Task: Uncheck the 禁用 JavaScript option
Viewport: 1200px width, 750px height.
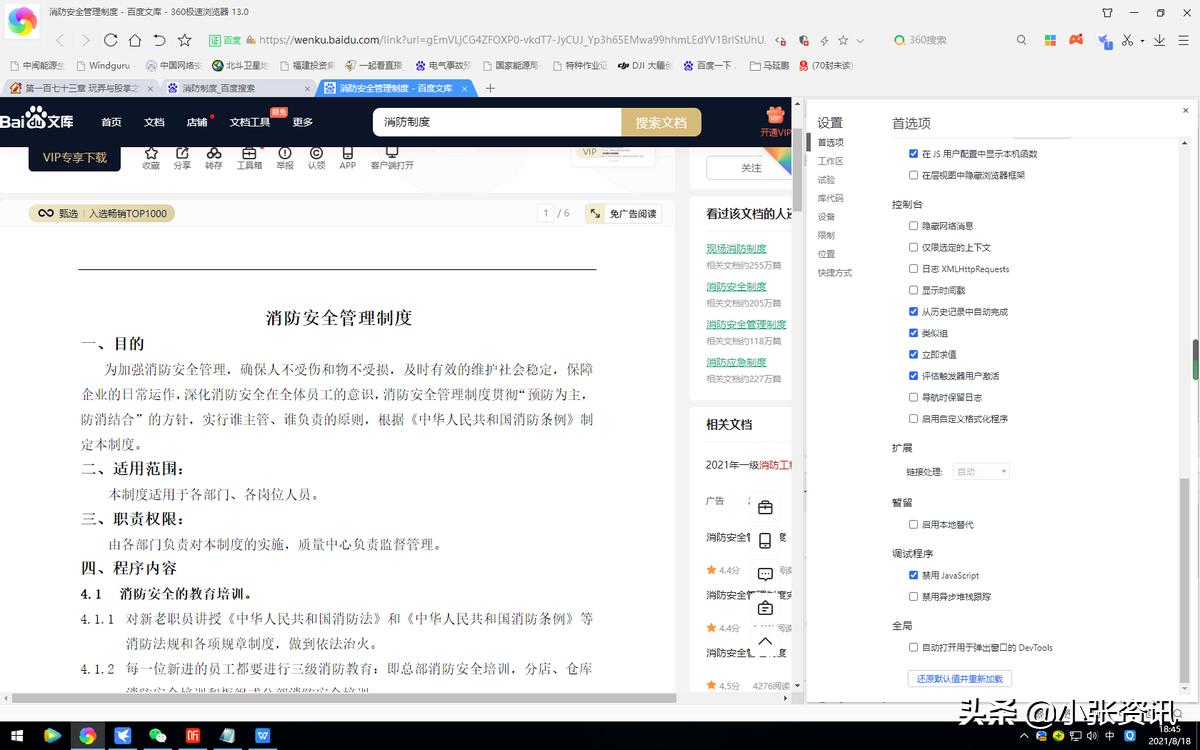Action: pos(913,575)
